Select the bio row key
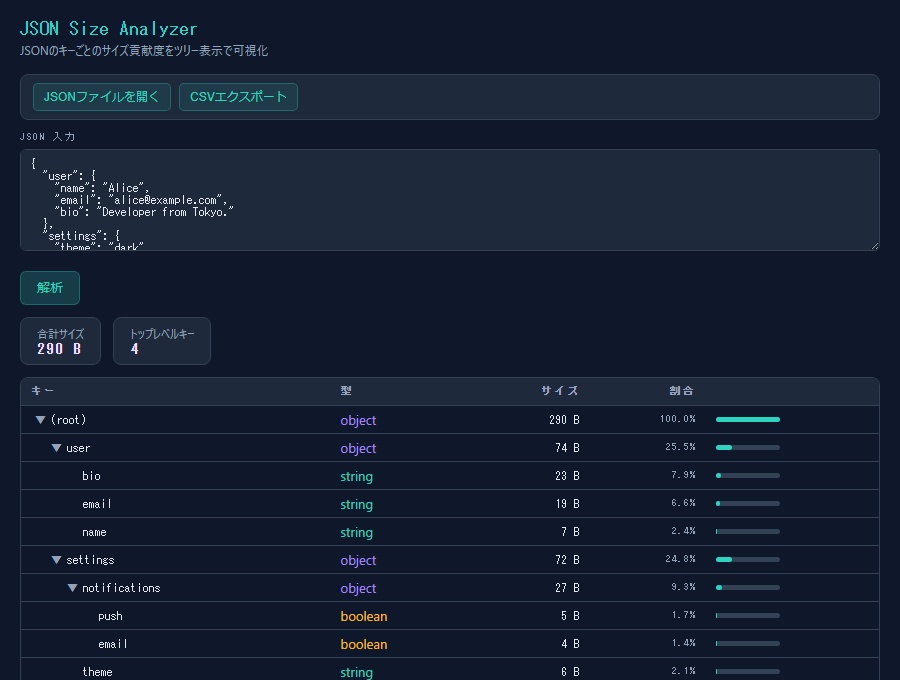Image resolution: width=900 pixels, height=680 pixels. coord(91,476)
